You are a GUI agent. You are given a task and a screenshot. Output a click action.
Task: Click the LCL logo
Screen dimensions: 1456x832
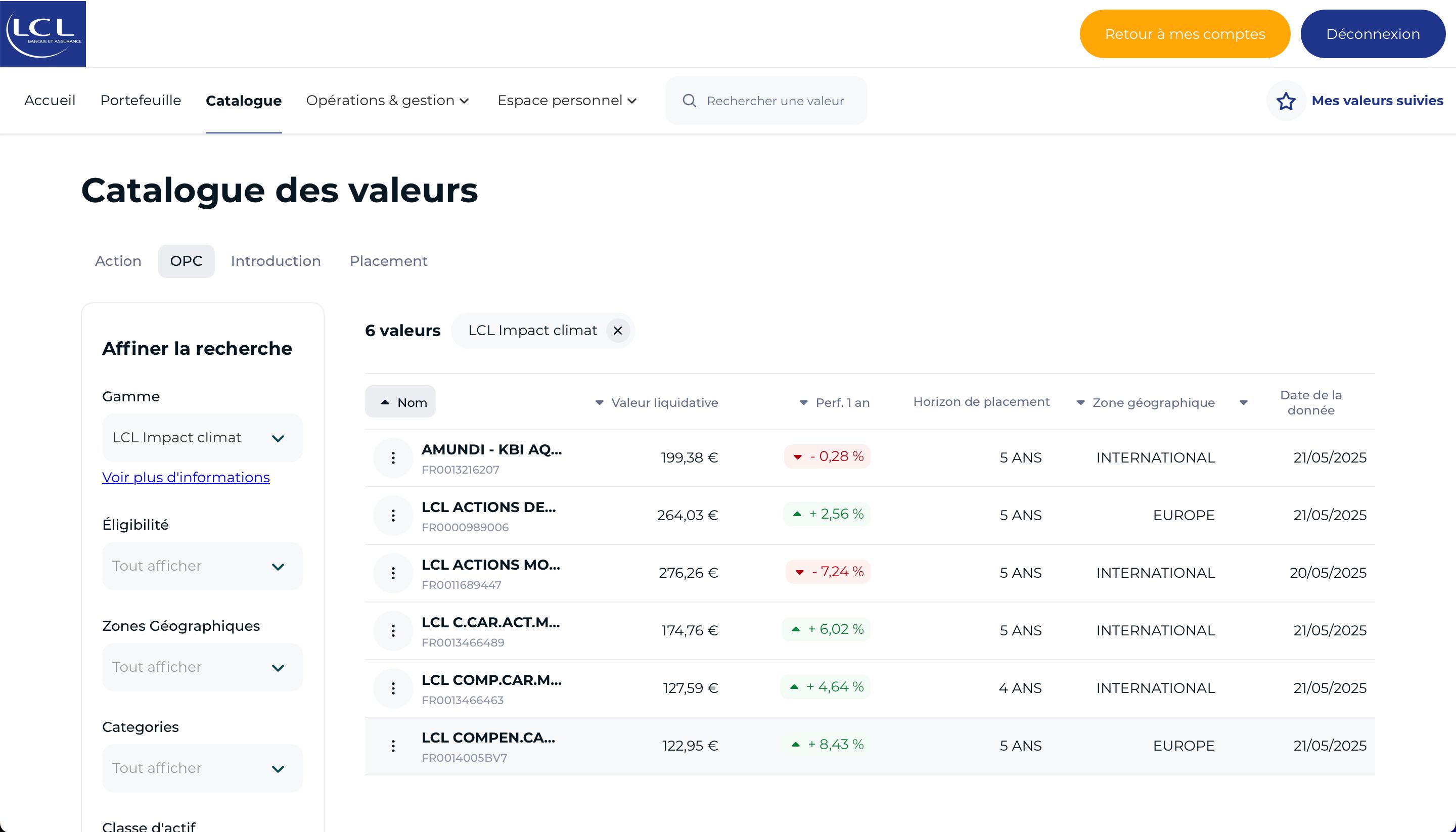pyautogui.click(x=43, y=34)
